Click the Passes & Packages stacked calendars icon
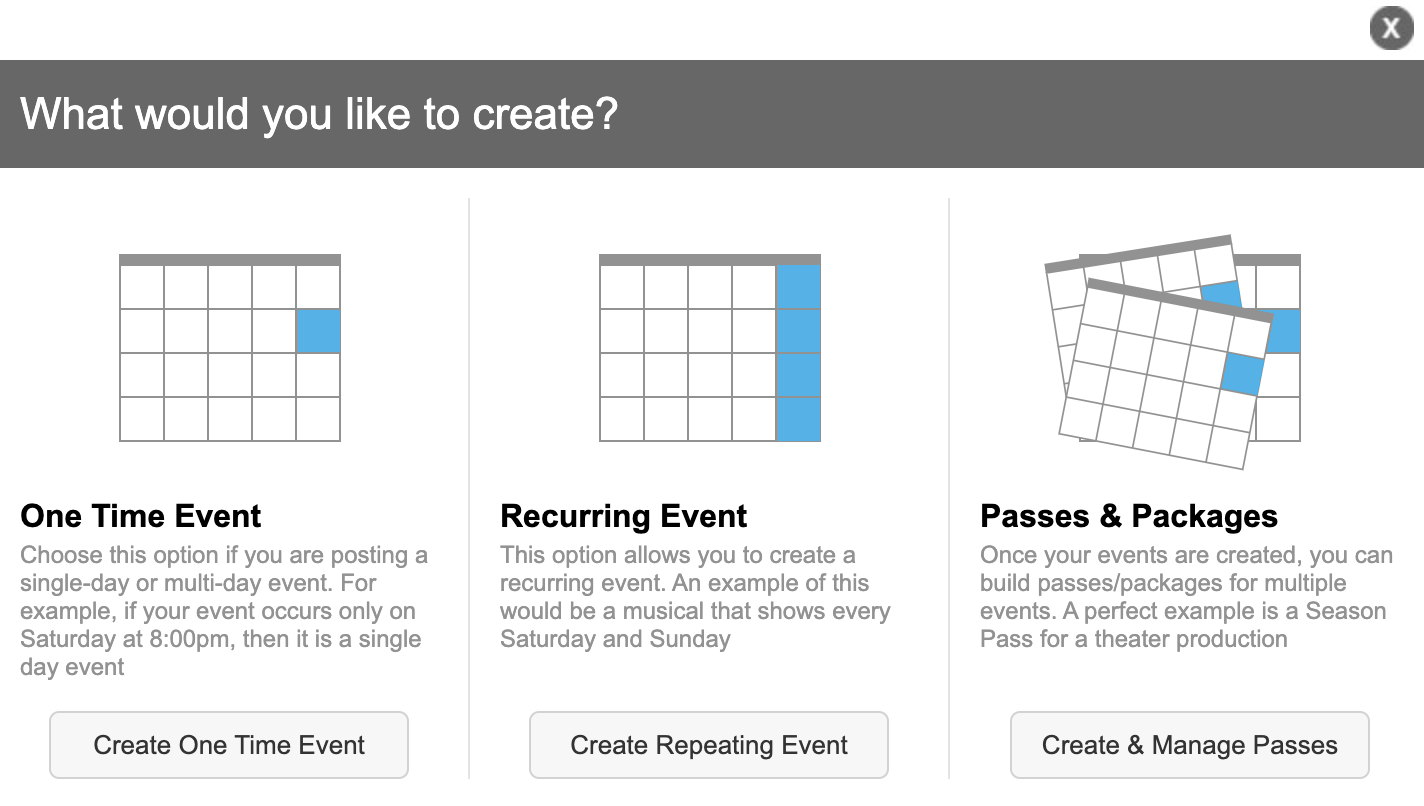 point(1172,351)
